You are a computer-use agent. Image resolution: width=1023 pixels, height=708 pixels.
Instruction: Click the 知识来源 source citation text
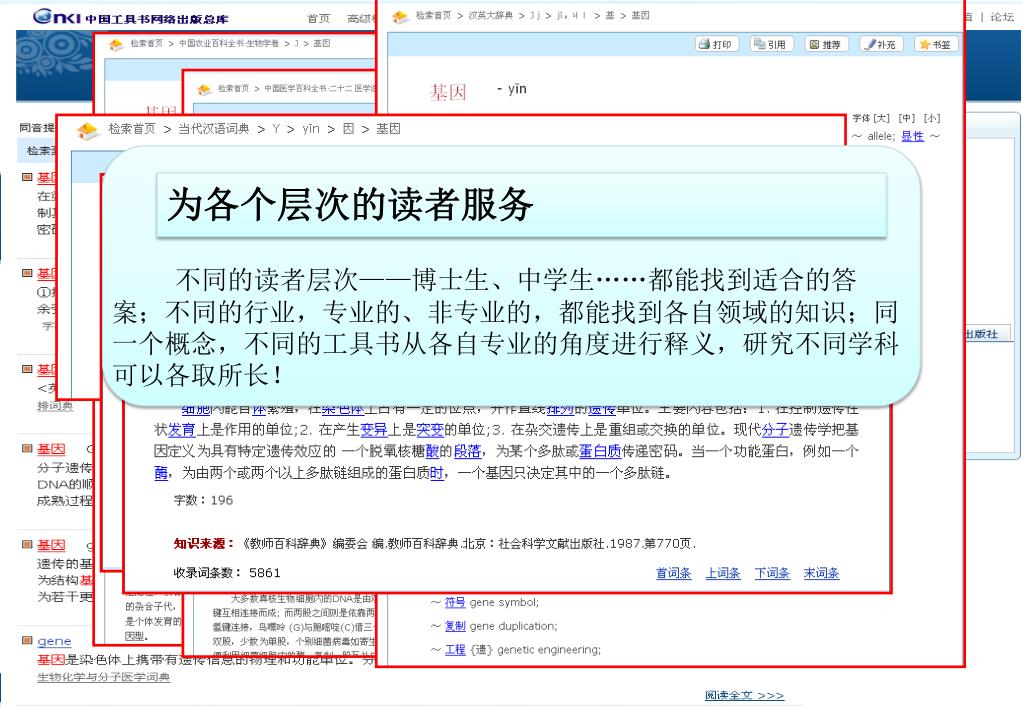[435, 544]
